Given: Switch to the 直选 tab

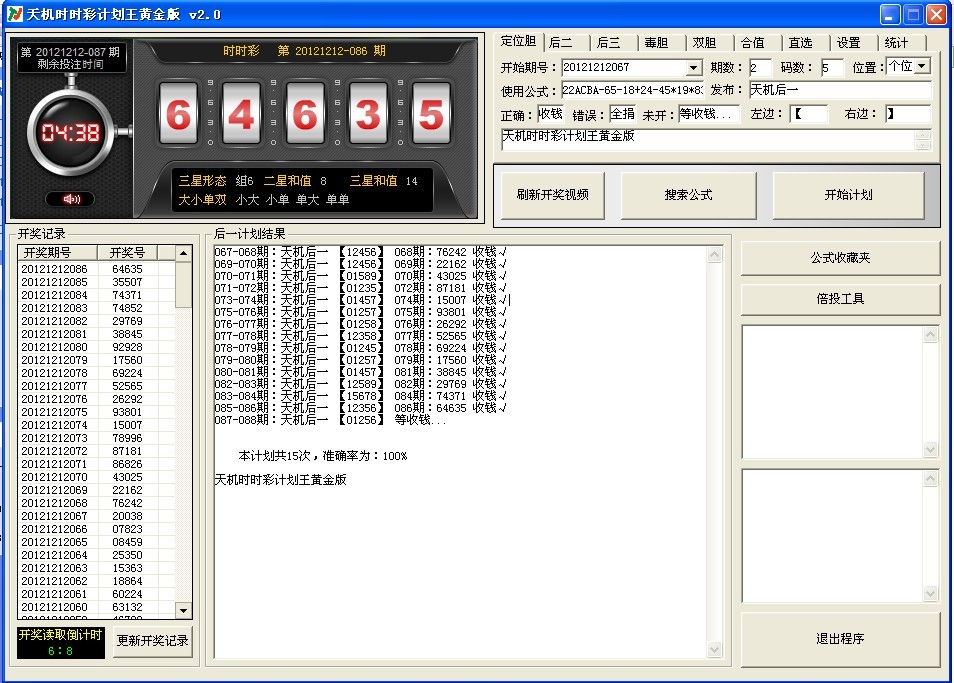Looking at the screenshot, I should 801,43.
